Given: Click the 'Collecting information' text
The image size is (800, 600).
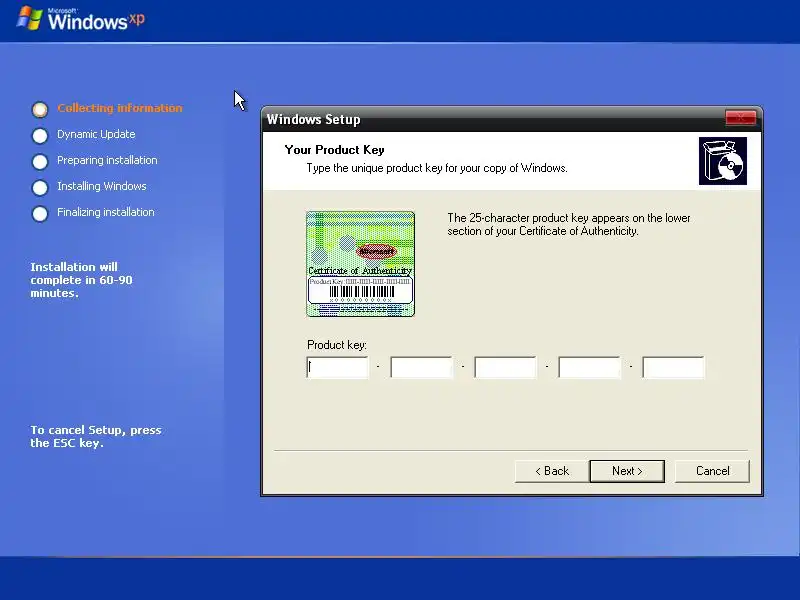Looking at the screenshot, I should tap(119, 108).
